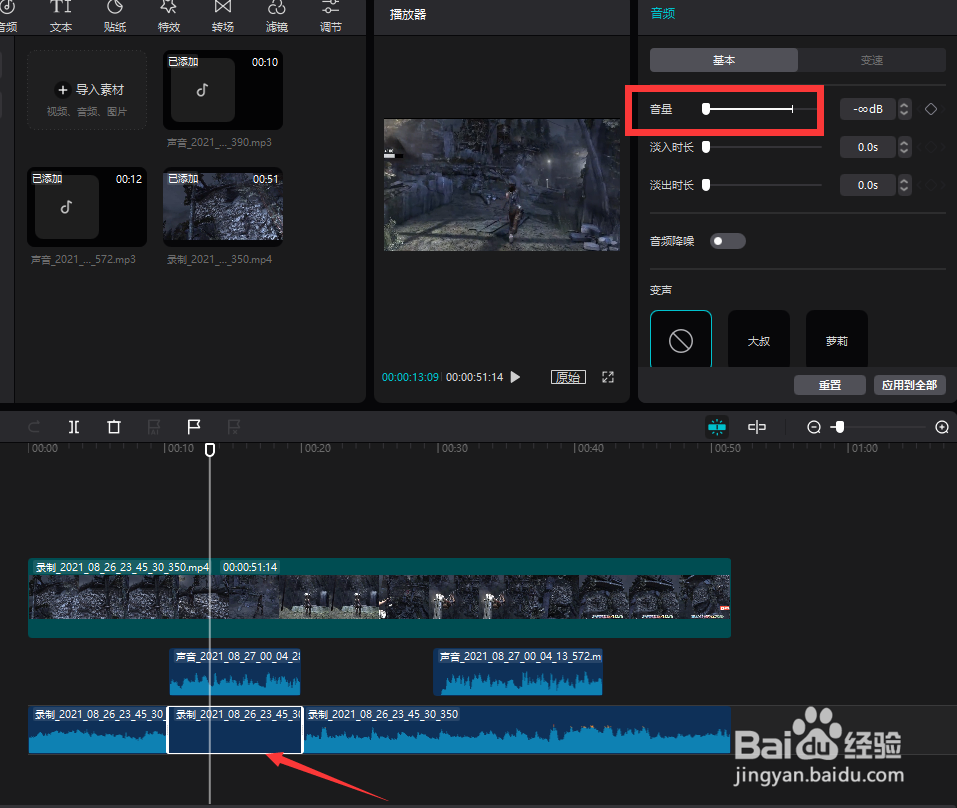Select the 萝莉 voice change effect

tap(837, 339)
